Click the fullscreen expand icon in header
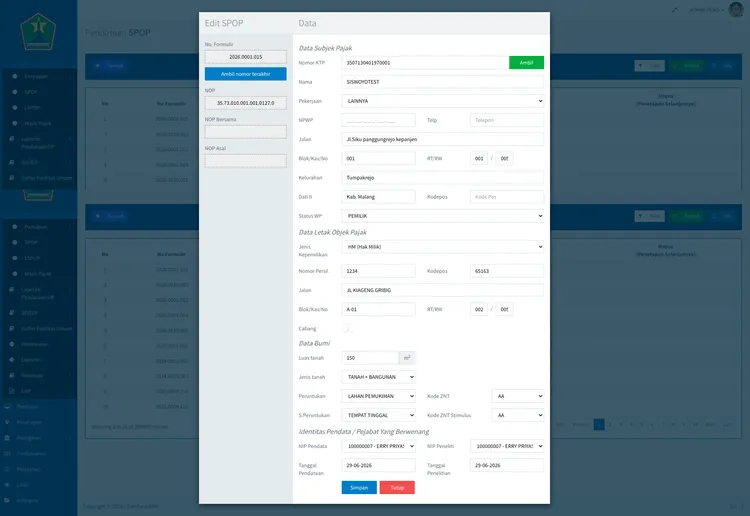Screen dimensions: 750x516 pos(674,10)
